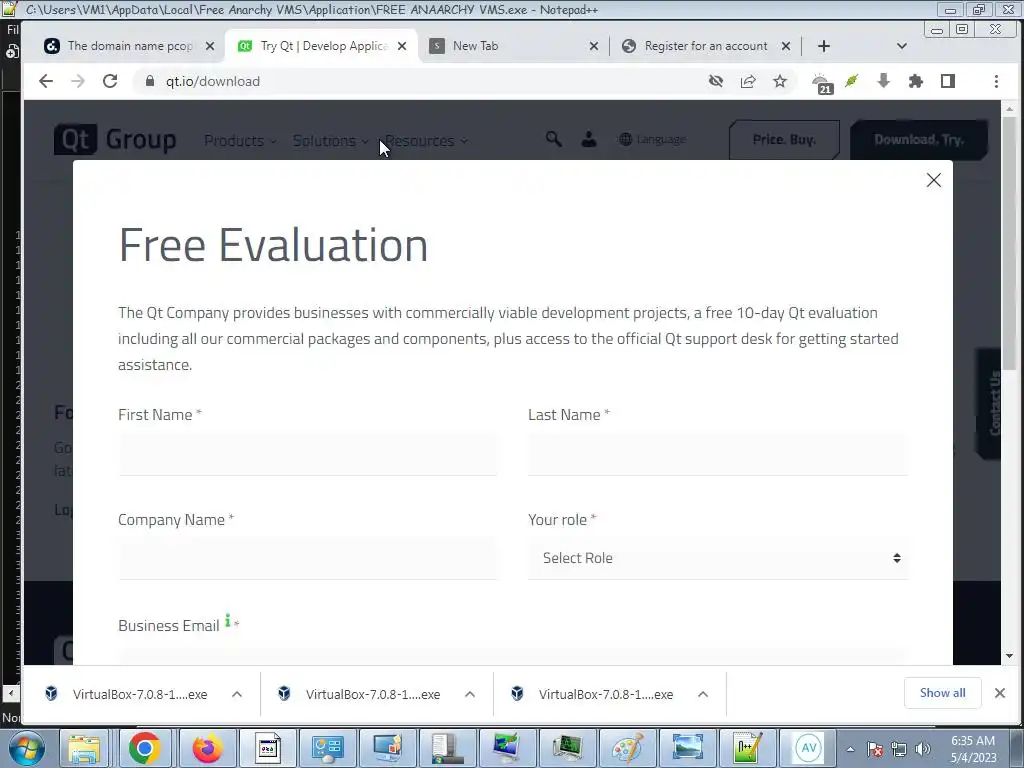Bookmark this page with star icon

[x=780, y=81]
